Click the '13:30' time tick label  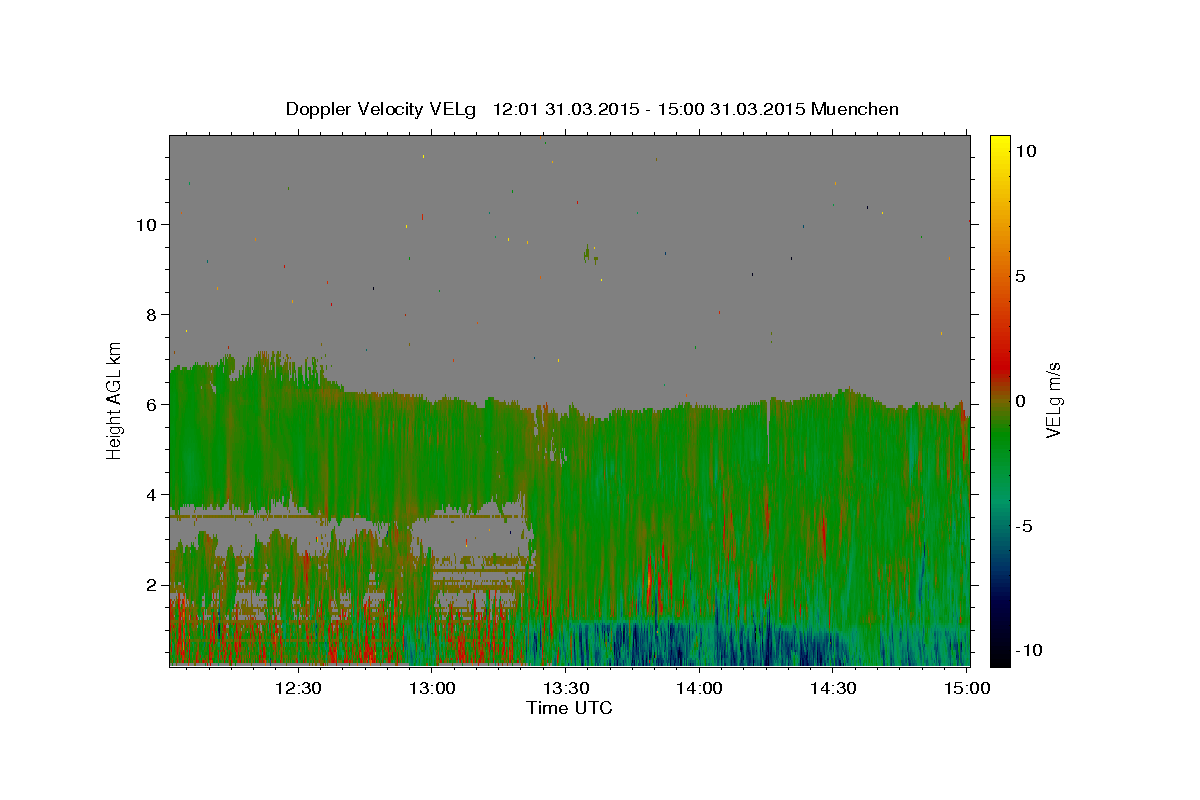point(565,688)
